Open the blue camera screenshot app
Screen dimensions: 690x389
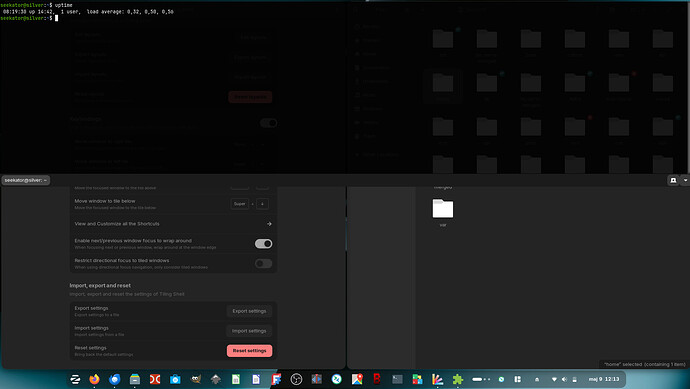pos(175,379)
